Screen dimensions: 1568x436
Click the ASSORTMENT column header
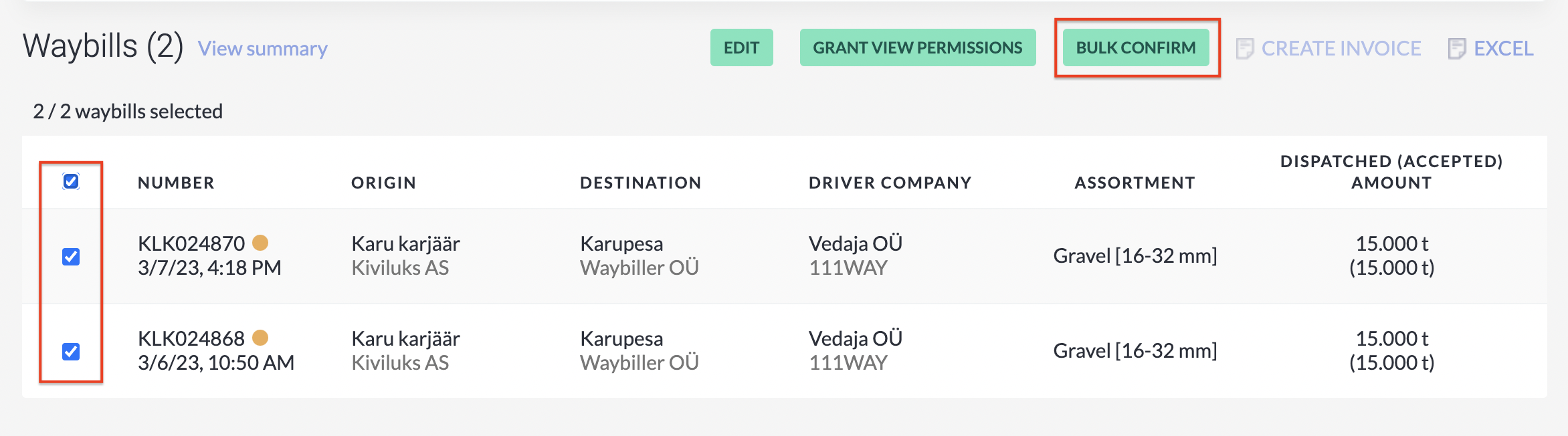(1135, 183)
